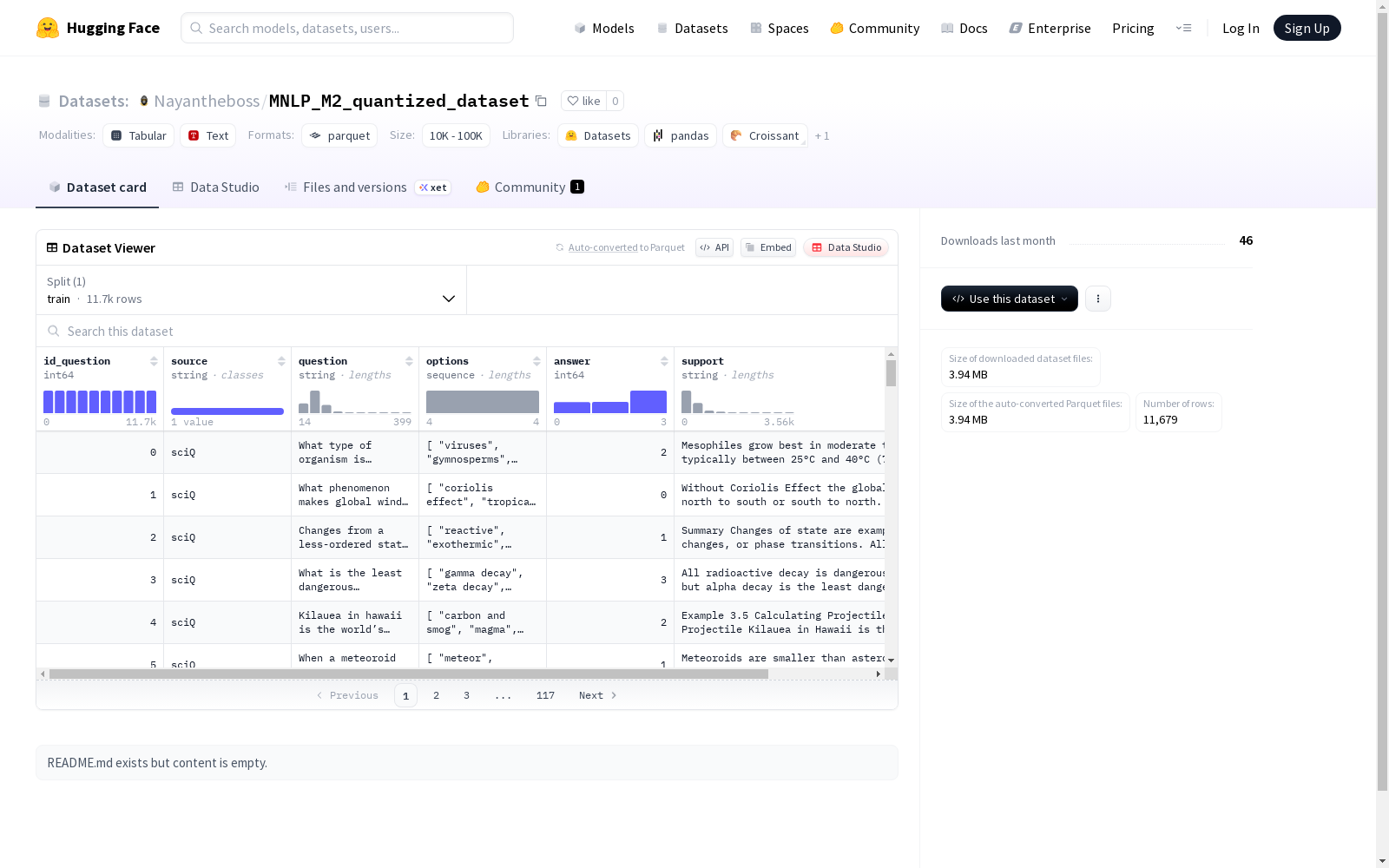Click the like count 0
The height and width of the screenshot is (868, 1389).
[615, 101]
